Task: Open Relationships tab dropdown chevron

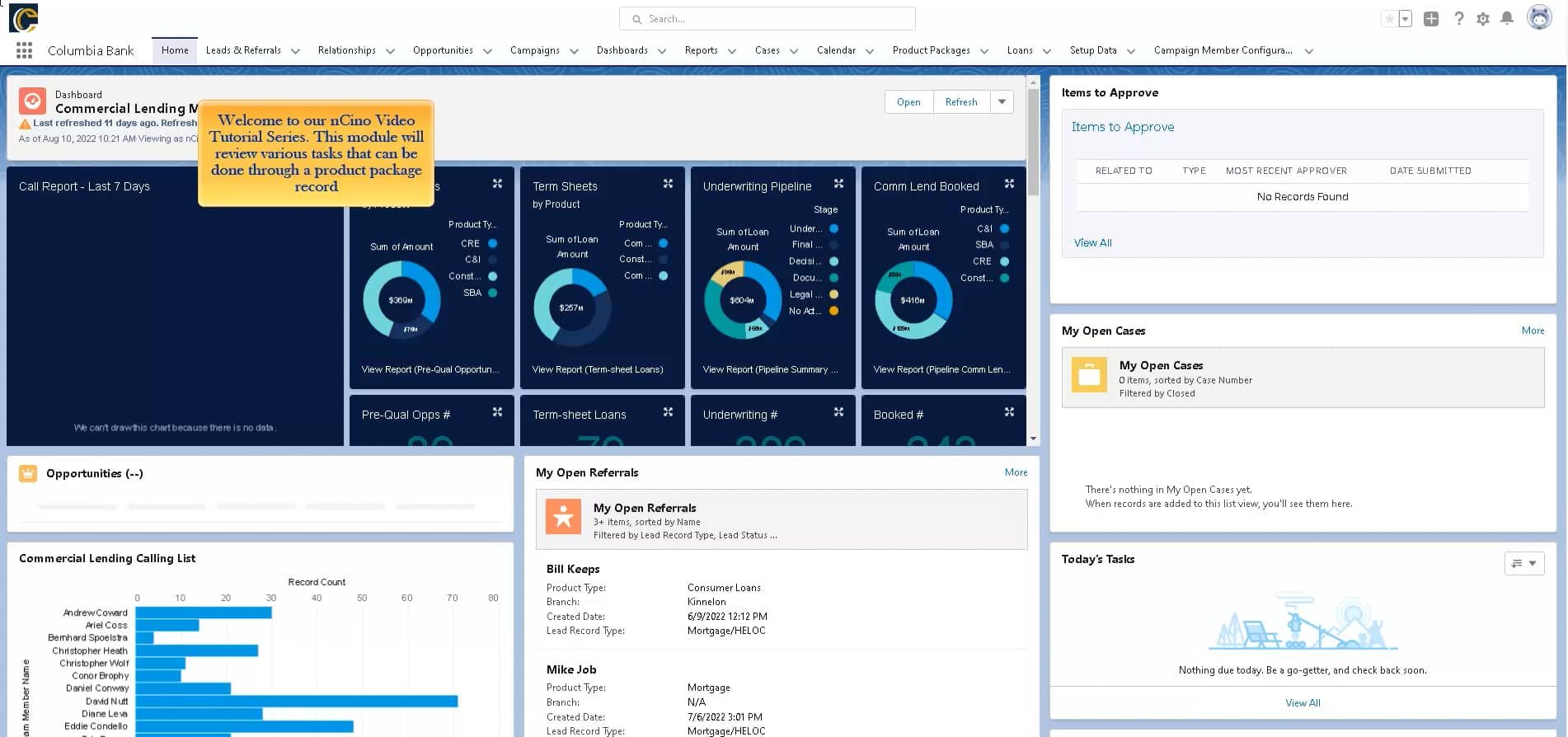Action: (390, 51)
